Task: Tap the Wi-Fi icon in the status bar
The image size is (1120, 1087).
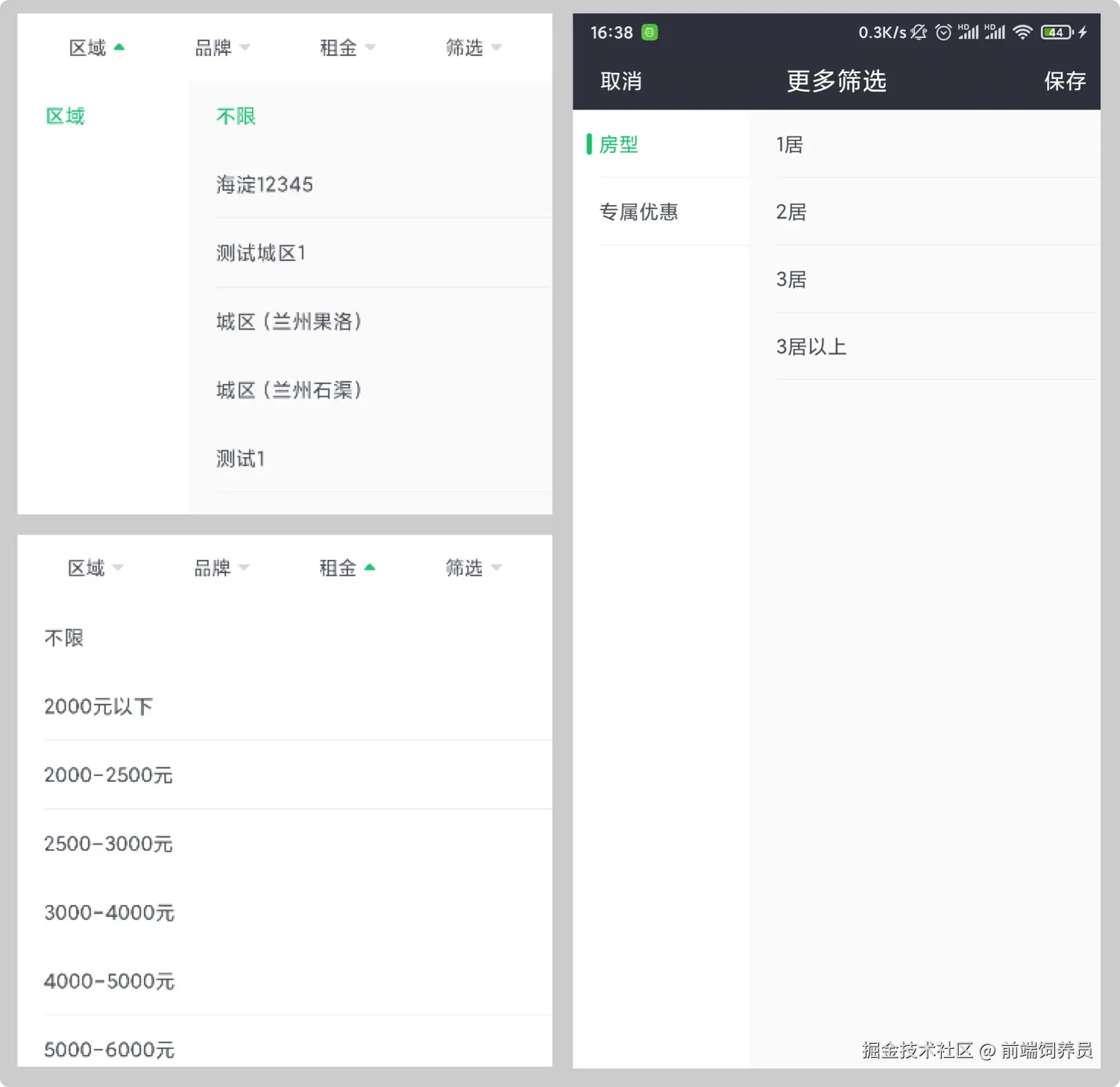Action: [x=1022, y=32]
